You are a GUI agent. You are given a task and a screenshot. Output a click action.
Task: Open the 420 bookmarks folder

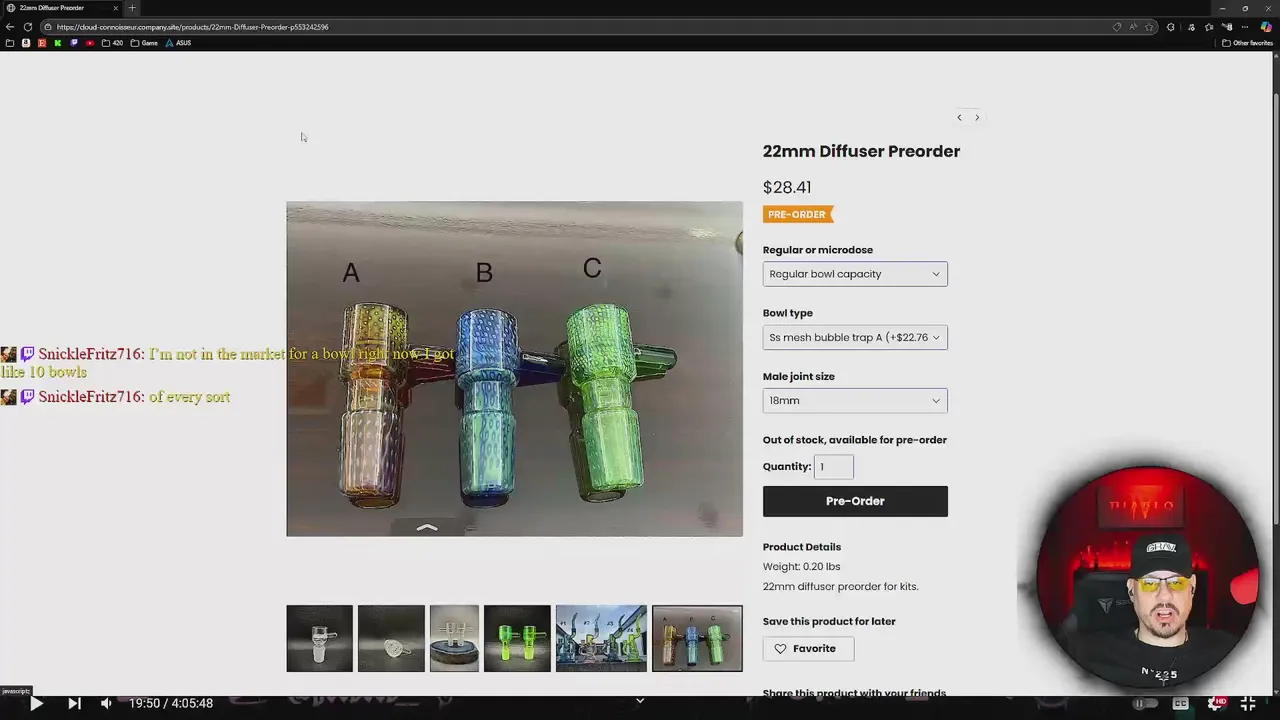pyautogui.click(x=113, y=43)
